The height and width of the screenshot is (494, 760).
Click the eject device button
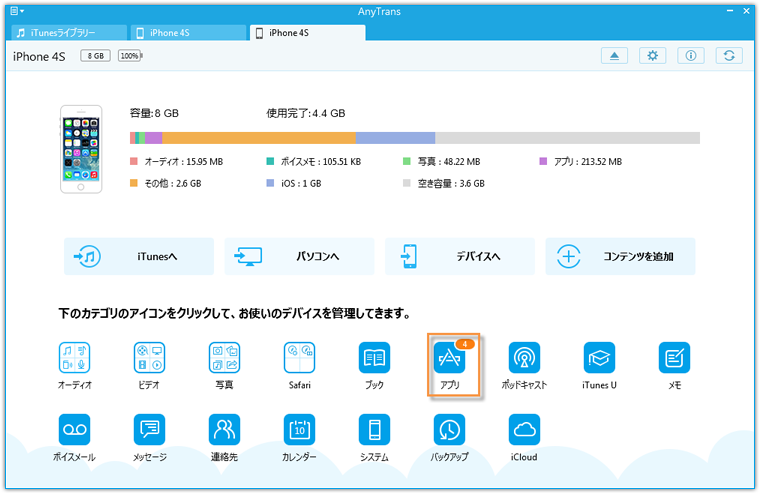[x=614, y=56]
